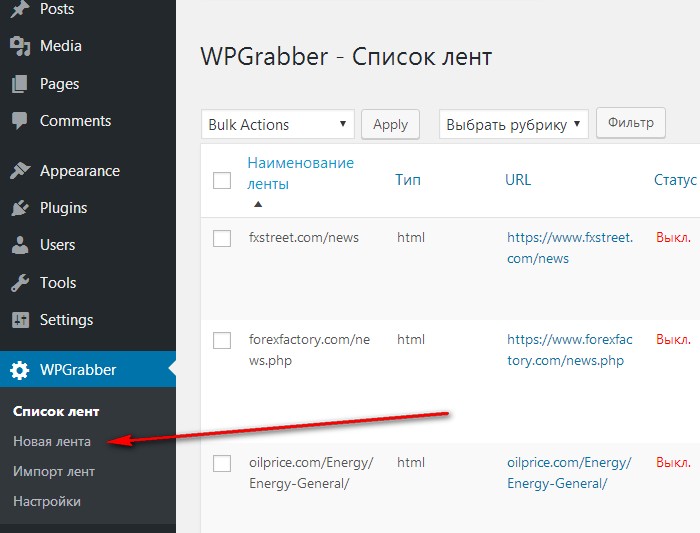Screen dimensions: 700x533
Task: Click the Tools wrench icon
Action: (20, 283)
